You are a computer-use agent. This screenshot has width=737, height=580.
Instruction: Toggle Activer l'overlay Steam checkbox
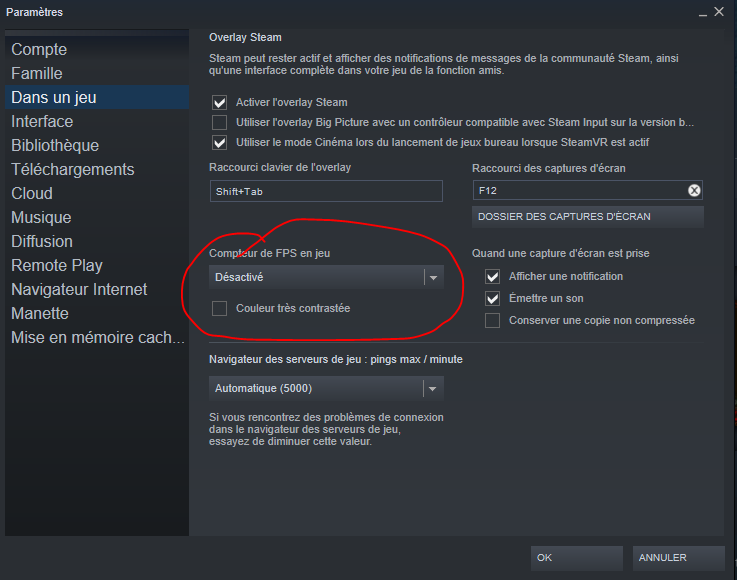click(220, 102)
